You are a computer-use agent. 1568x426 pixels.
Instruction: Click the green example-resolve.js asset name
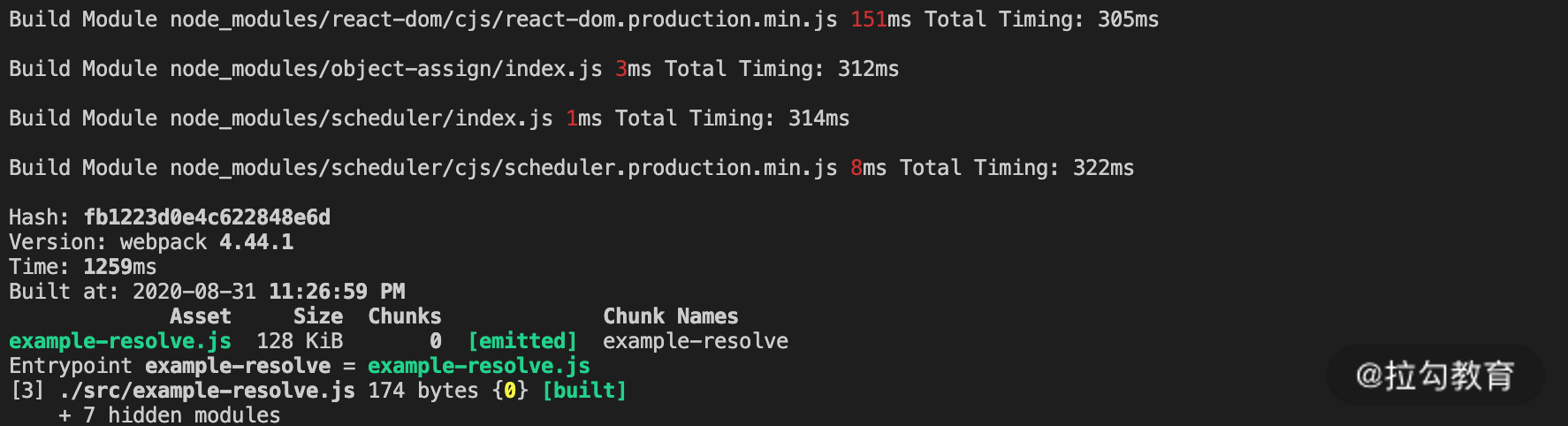120,341
